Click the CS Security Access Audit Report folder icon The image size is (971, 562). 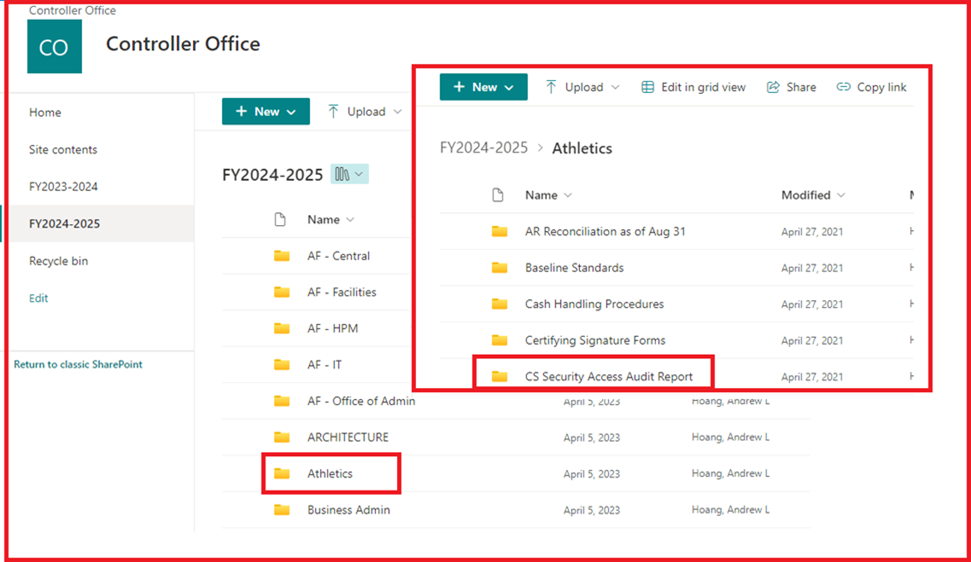(499, 377)
